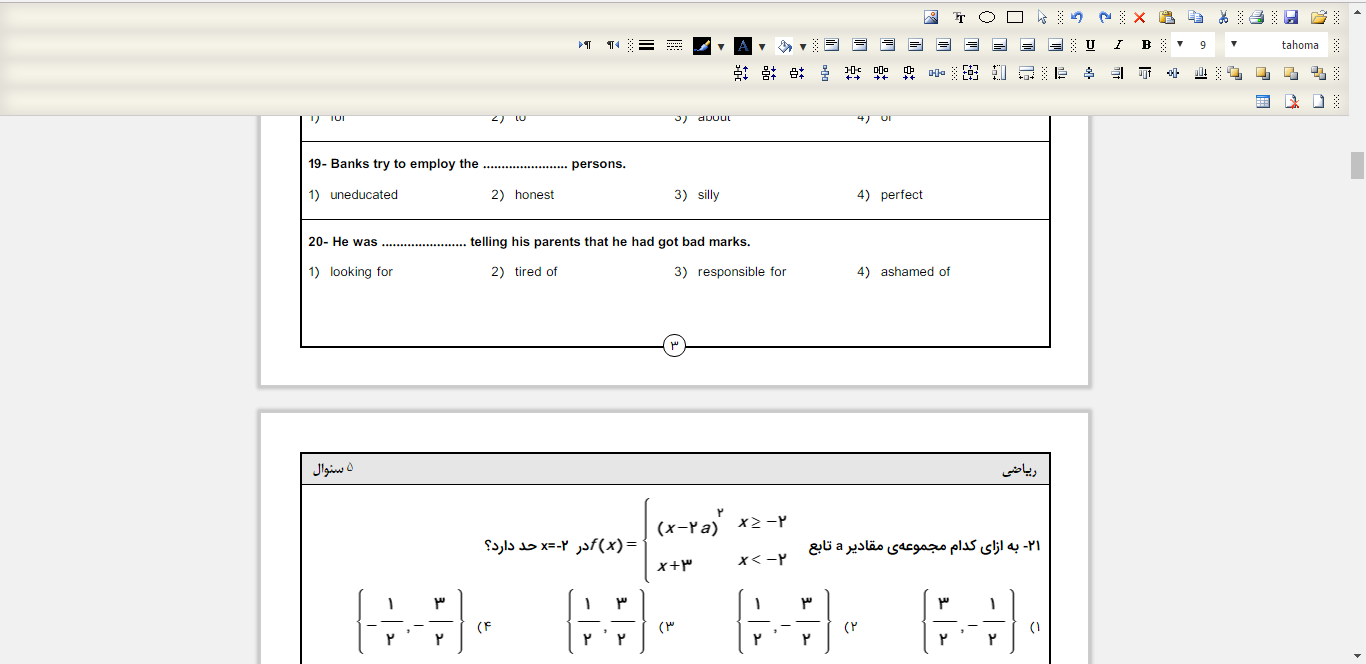Open font color dropdown arrow
Image resolution: width=1366 pixels, height=664 pixels.
pyautogui.click(x=762, y=46)
